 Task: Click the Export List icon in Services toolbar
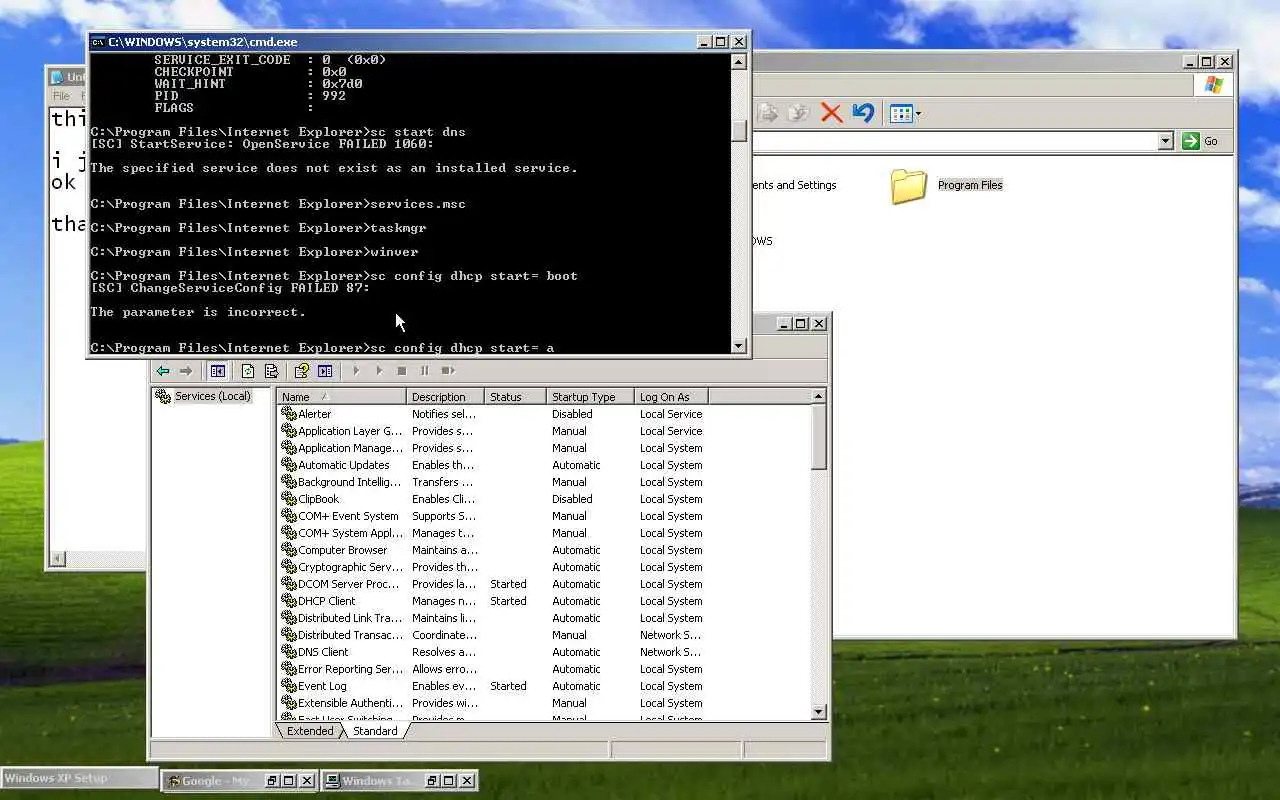[x=271, y=371]
